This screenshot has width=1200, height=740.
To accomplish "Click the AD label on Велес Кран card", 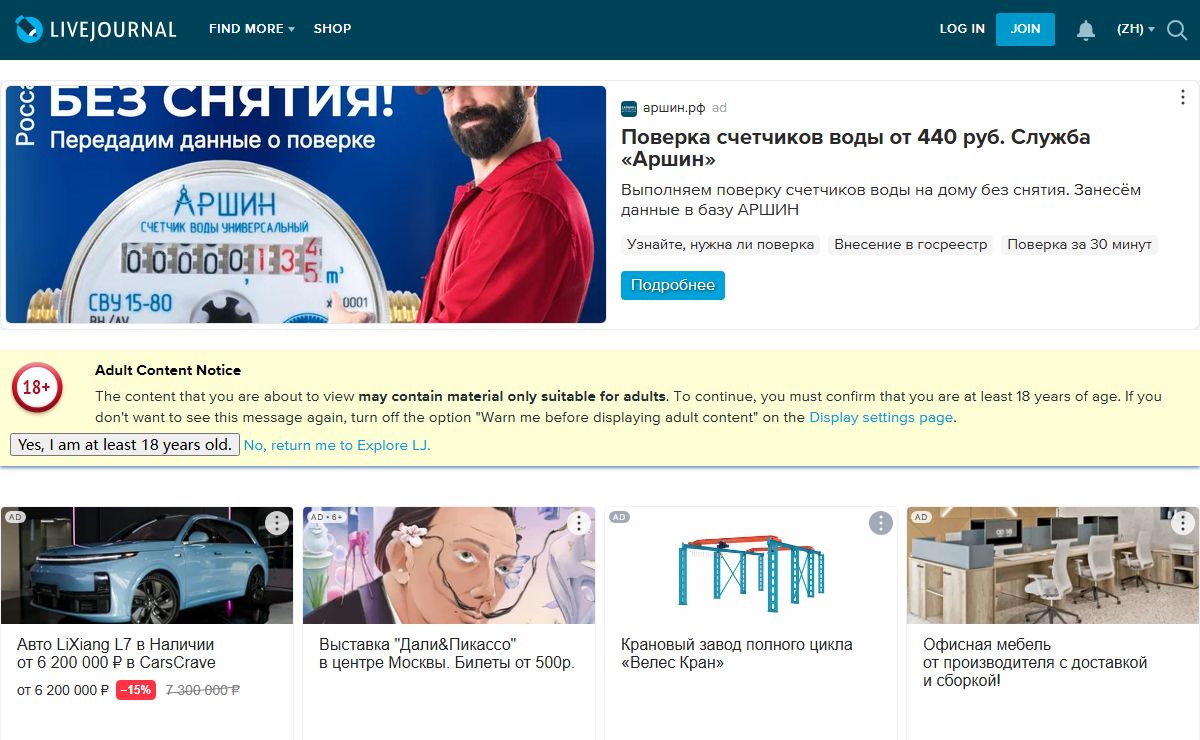I will [619, 517].
